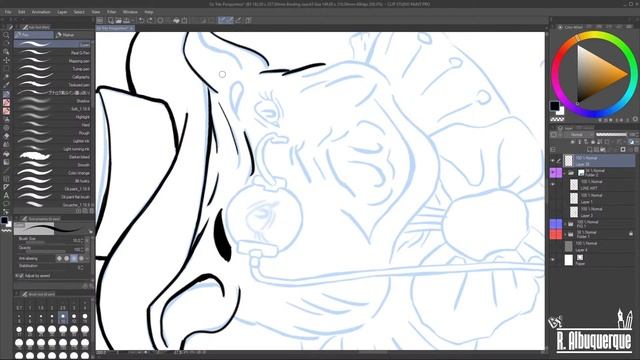Select the Airbrush tool
This screenshot has width=640, height=360.
pos(6,120)
